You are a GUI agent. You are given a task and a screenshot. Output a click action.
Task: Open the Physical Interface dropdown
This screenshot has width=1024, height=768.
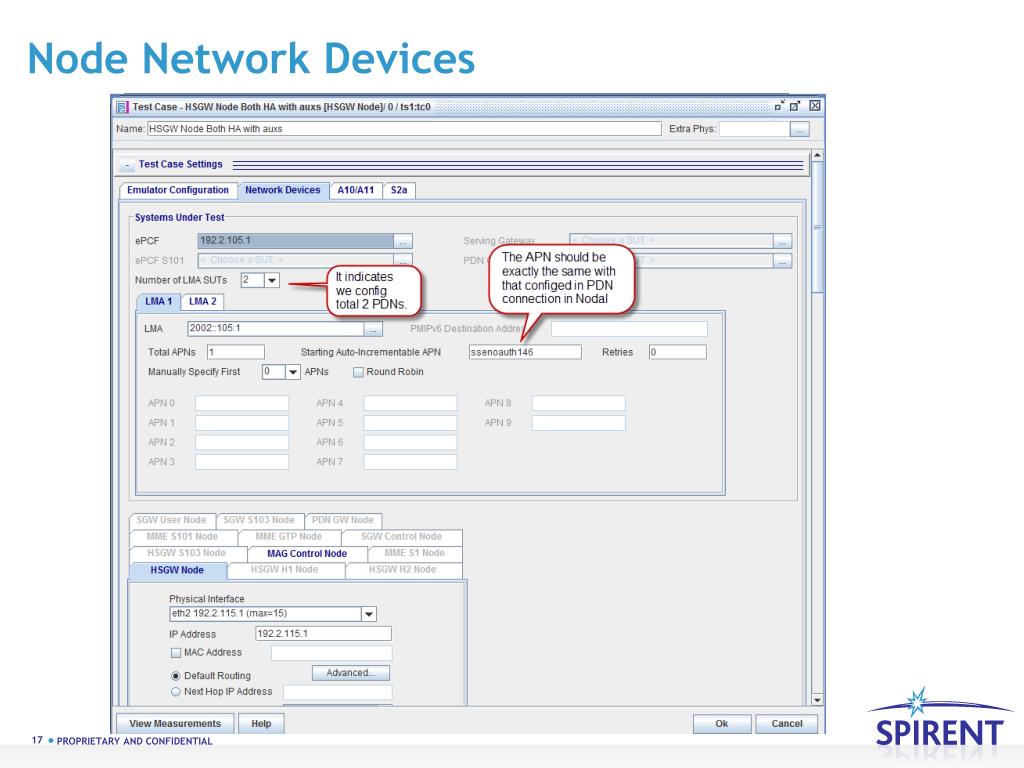click(369, 614)
